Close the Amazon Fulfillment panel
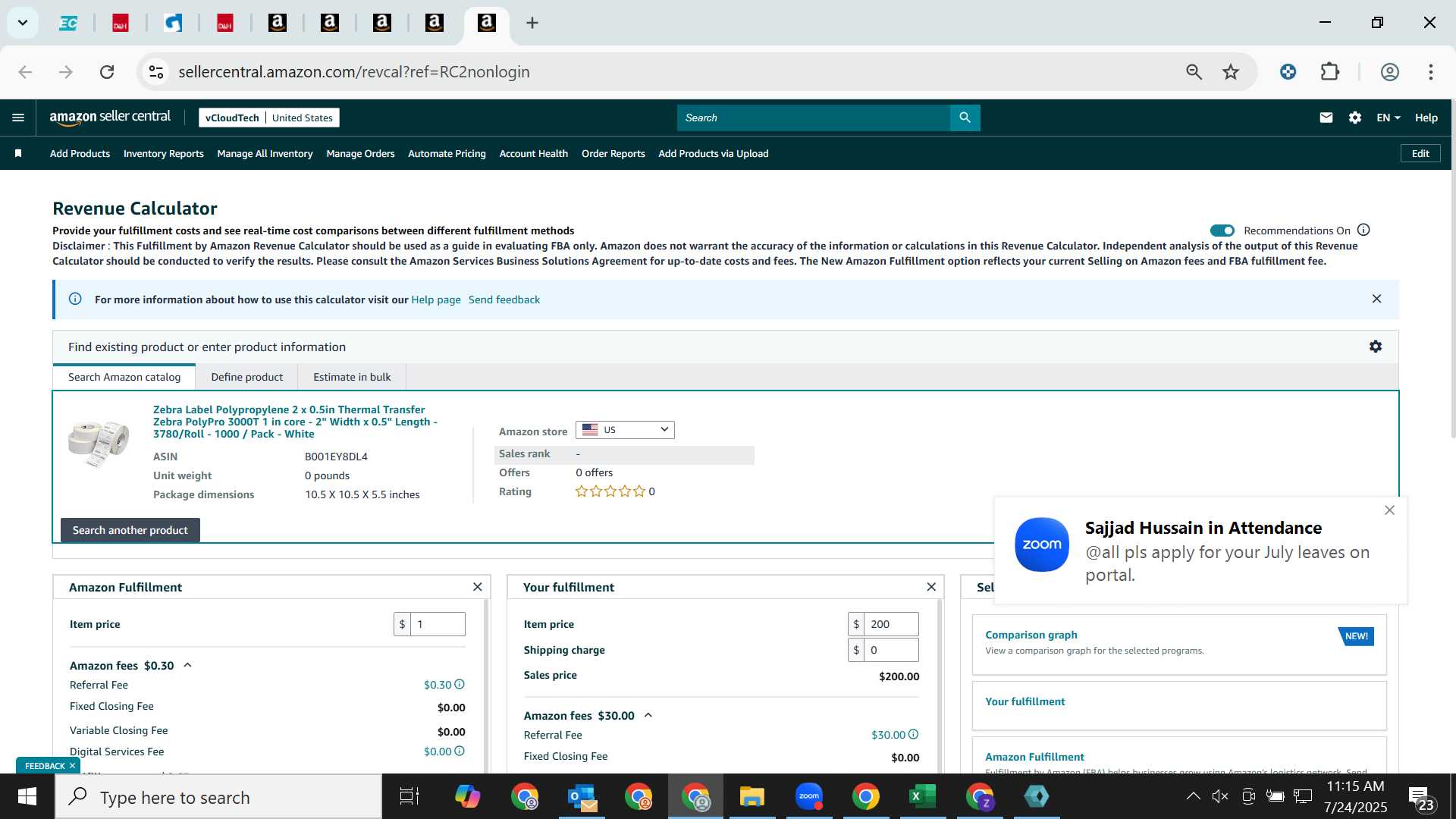The height and width of the screenshot is (819, 1456). point(477,587)
